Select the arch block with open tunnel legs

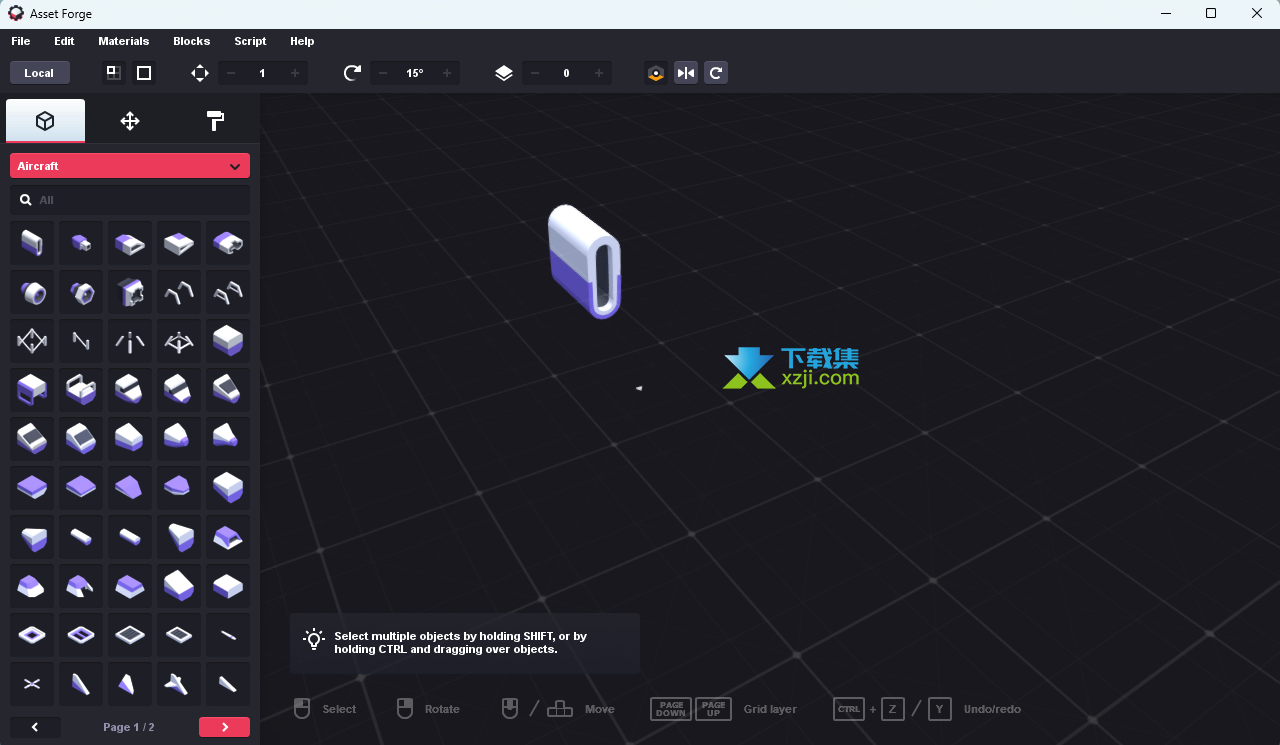81,586
